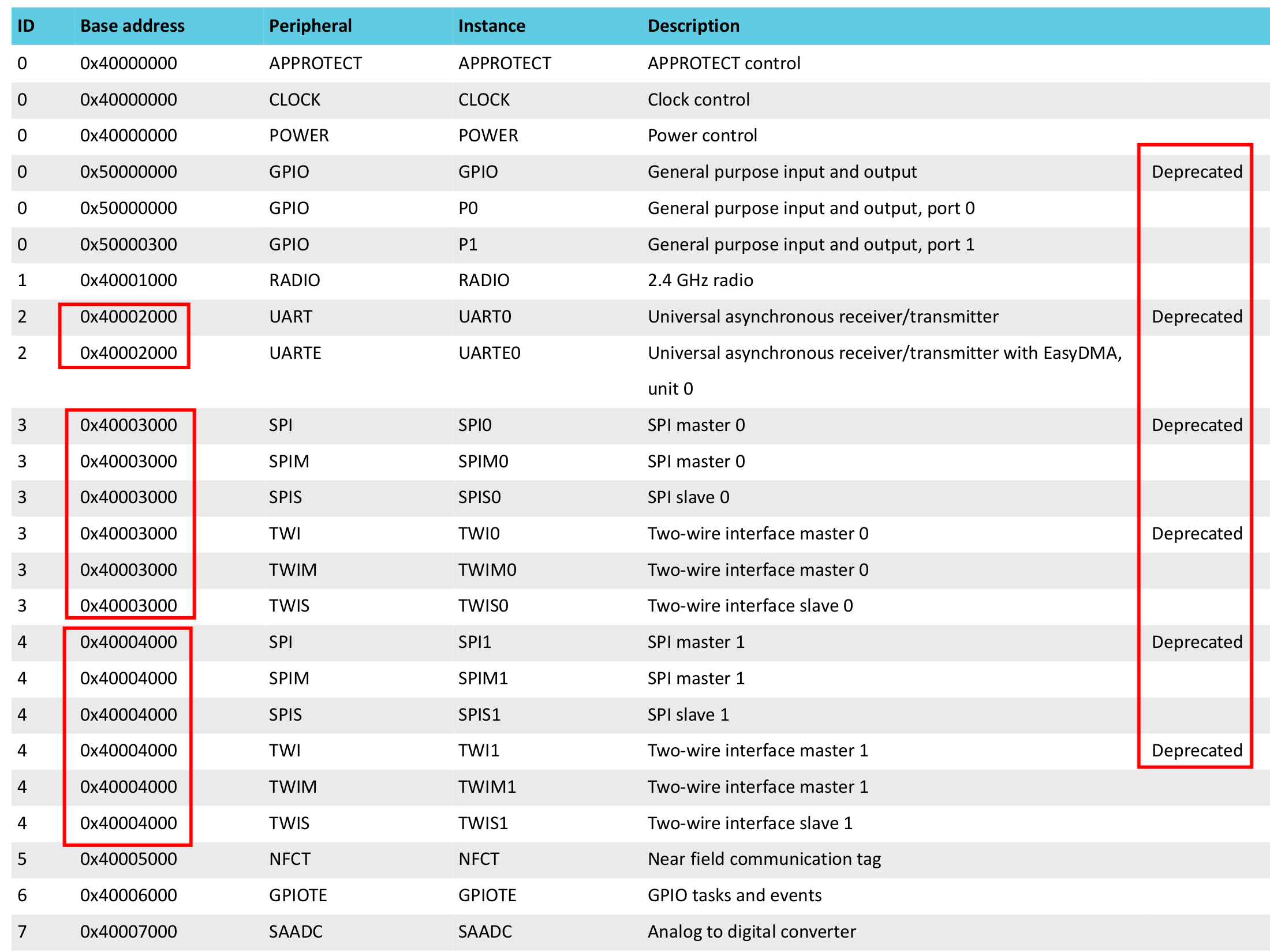Click Deprecated label in TWI1 row
The height and width of the screenshot is (952, 1270).
pos(1197,750)
